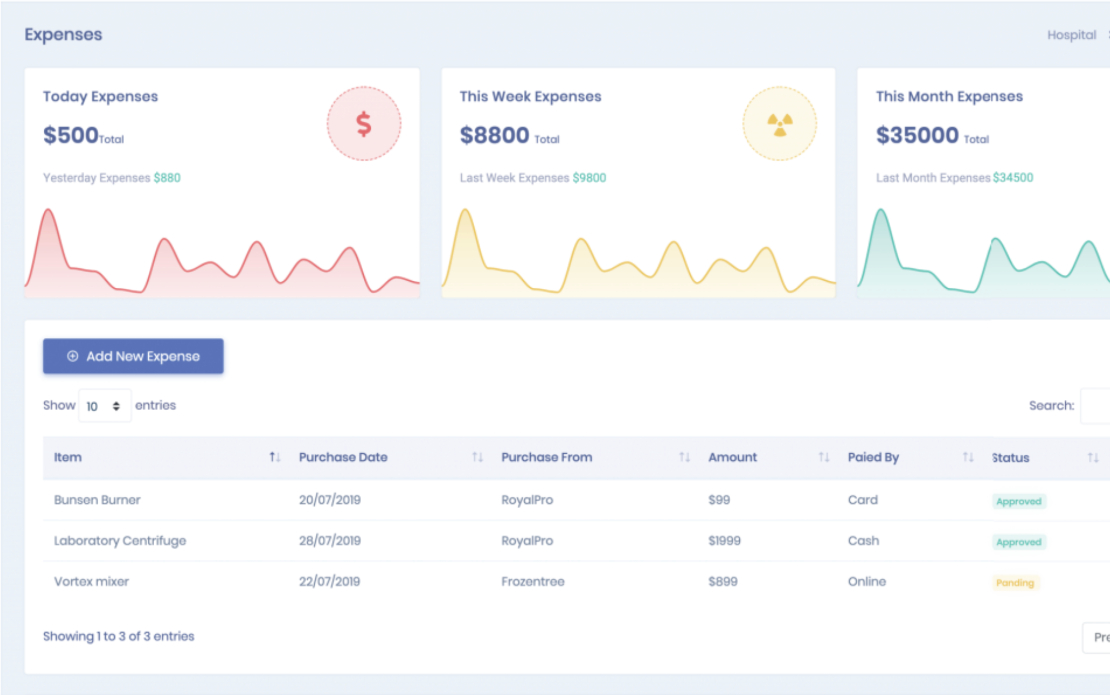Click the sort icon on the Amount column

click(824, 457)
